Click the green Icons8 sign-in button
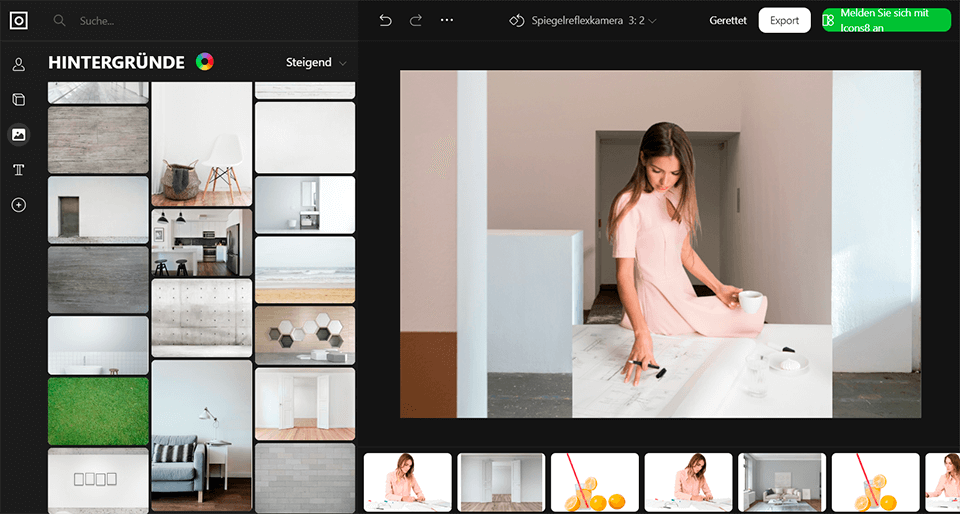 (x=885, y=20)
